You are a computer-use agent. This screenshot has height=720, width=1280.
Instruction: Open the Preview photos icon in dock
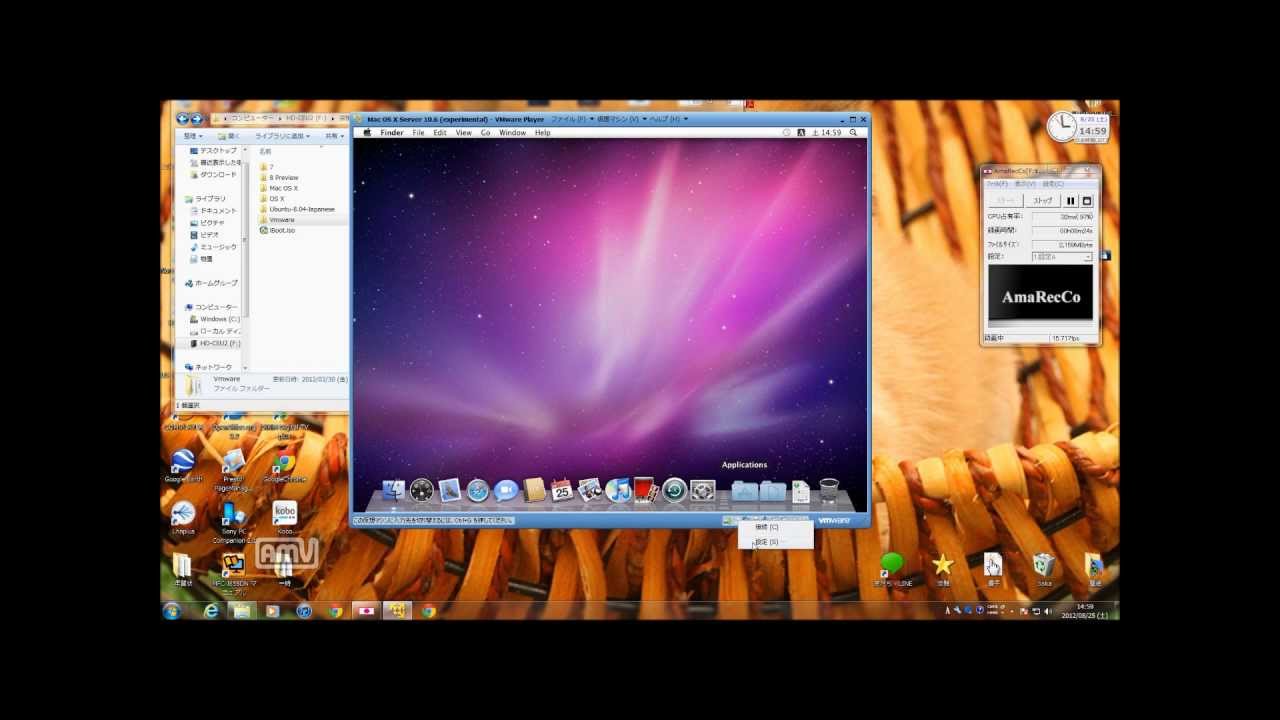pyautogui.click(x=590, y=490)
